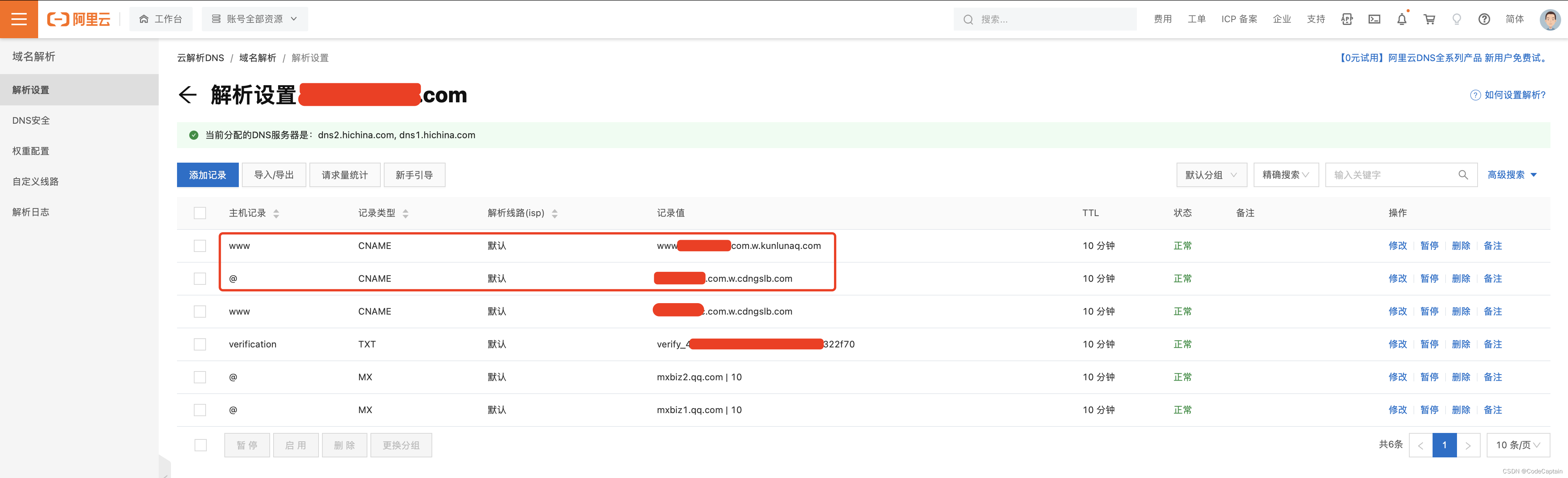Open the notification bell
Image resolution: width=1568 pixels, height=478 pixels.
coord(1402,19)
